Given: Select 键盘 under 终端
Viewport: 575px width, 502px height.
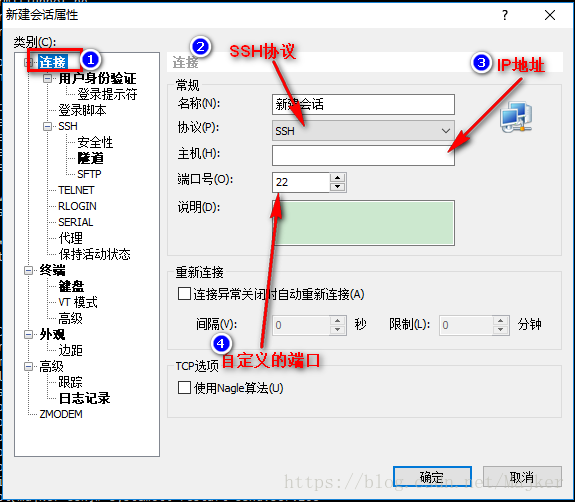Looking at the screenshot, I should (71, 286).
